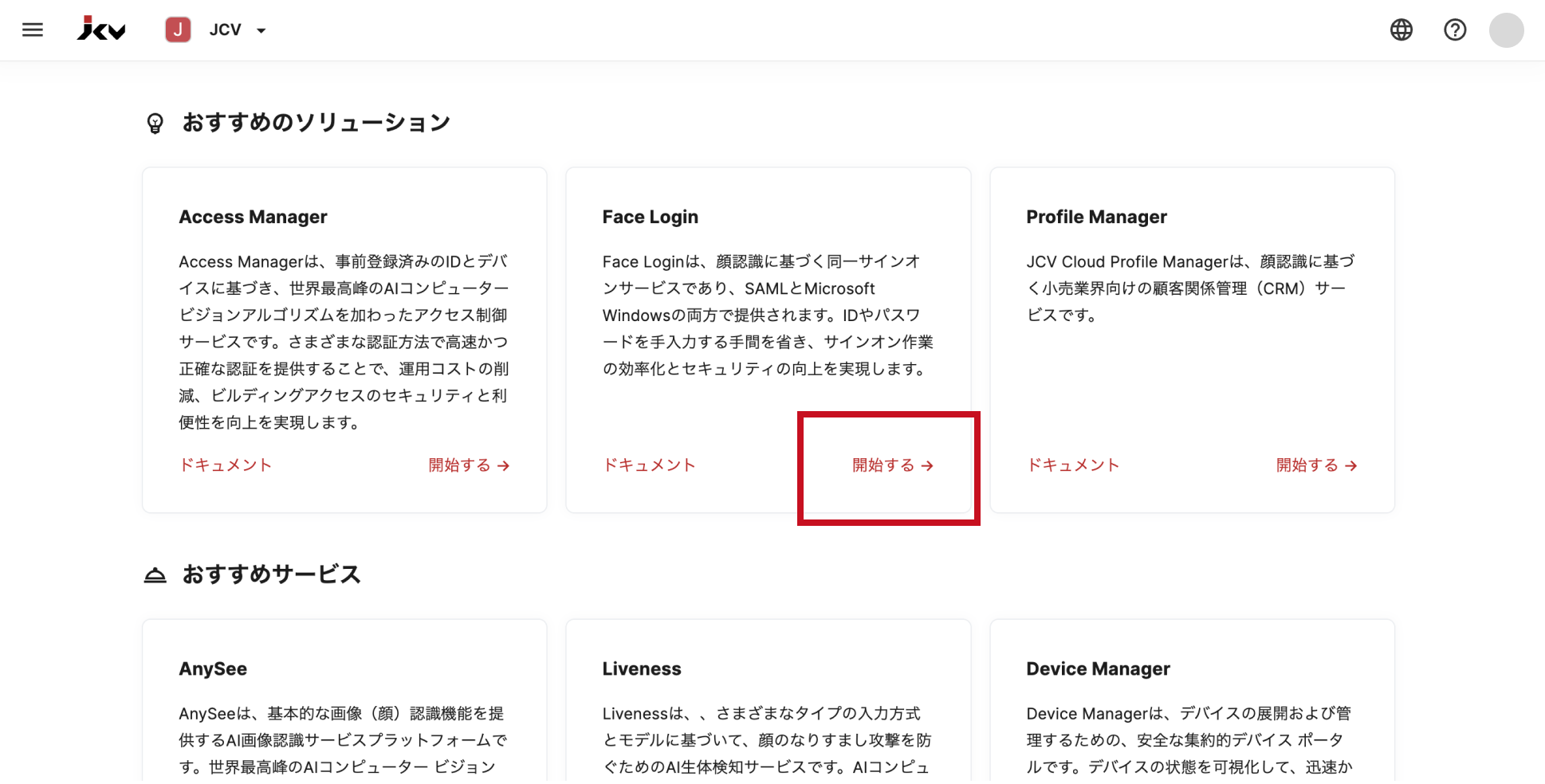
Task: Click the JCV logo
Action: pos(101,29)
